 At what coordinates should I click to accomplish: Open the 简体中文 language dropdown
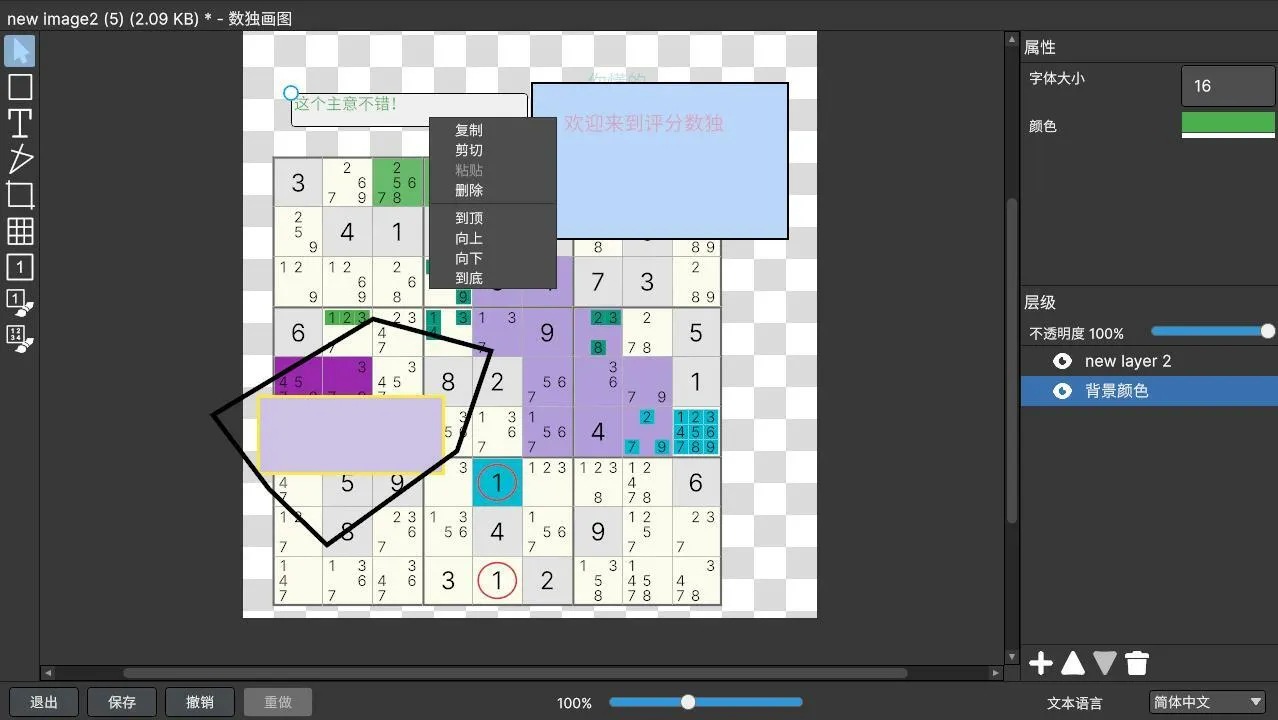click(1208, 702)
